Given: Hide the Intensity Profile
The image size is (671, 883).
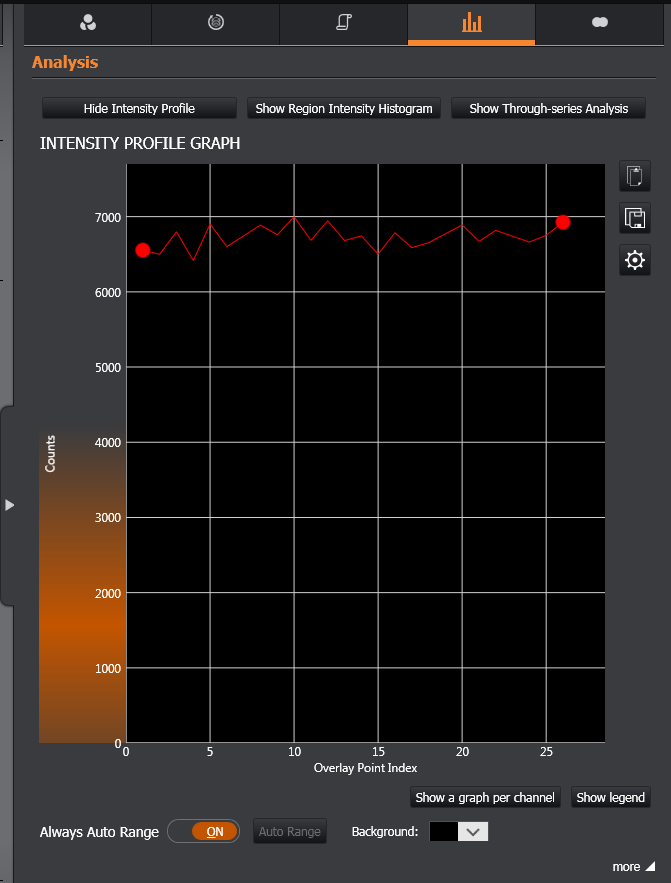Looking at the screenshot, I should click(139, 108).
